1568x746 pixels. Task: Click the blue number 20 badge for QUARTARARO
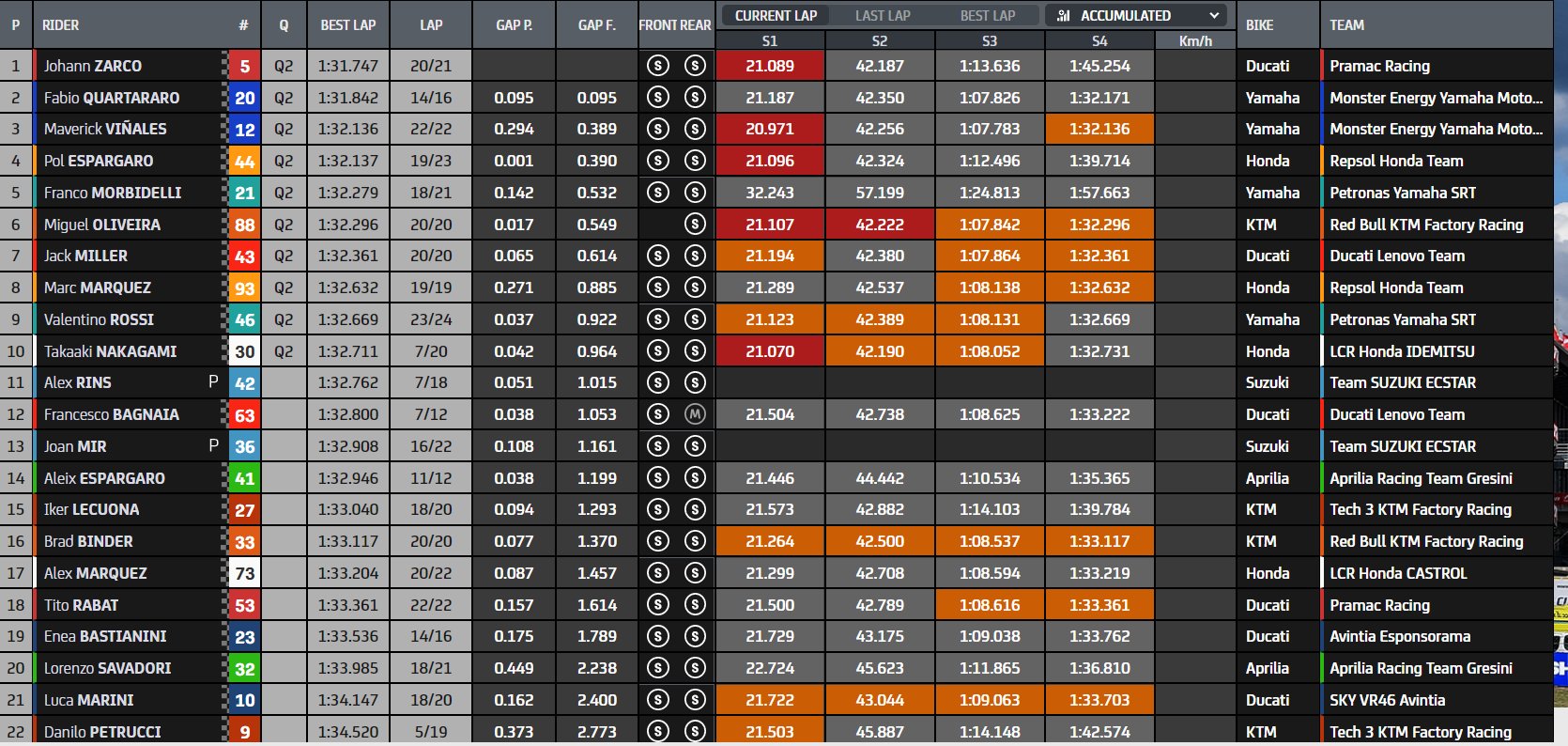pos(245,98)
